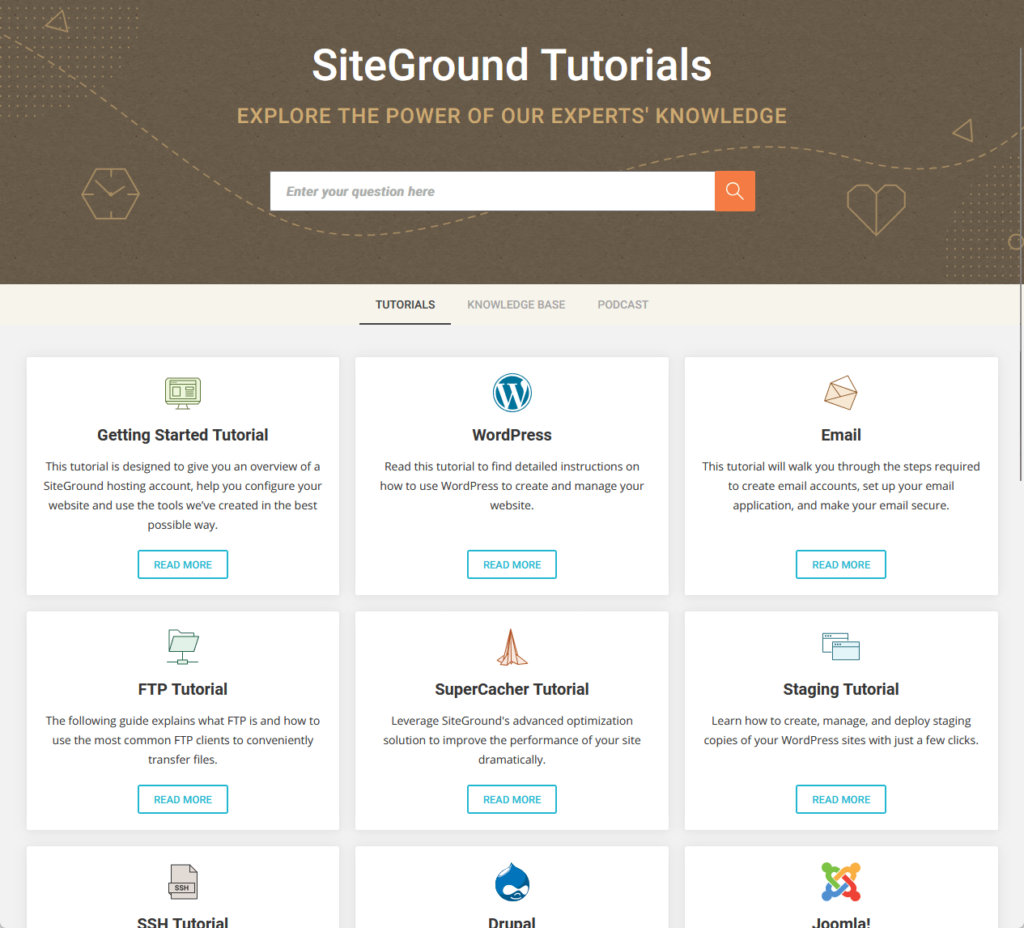The width and height of the screenshot is (1024, 928).
Task: Click the Getting Started Tutorial description text
Action: 183,496
